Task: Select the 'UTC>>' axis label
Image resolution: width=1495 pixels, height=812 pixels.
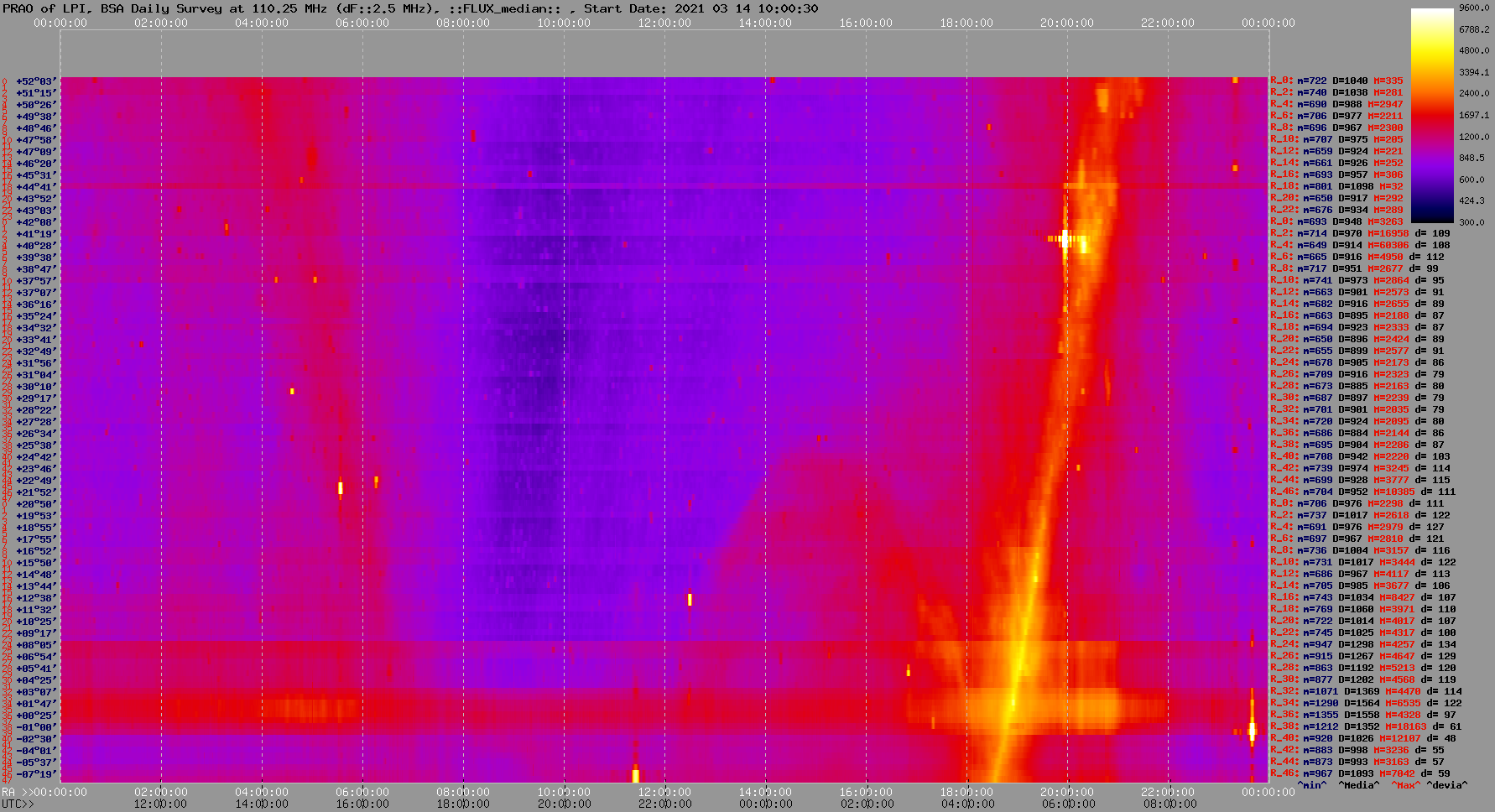Action: (18, 804)
